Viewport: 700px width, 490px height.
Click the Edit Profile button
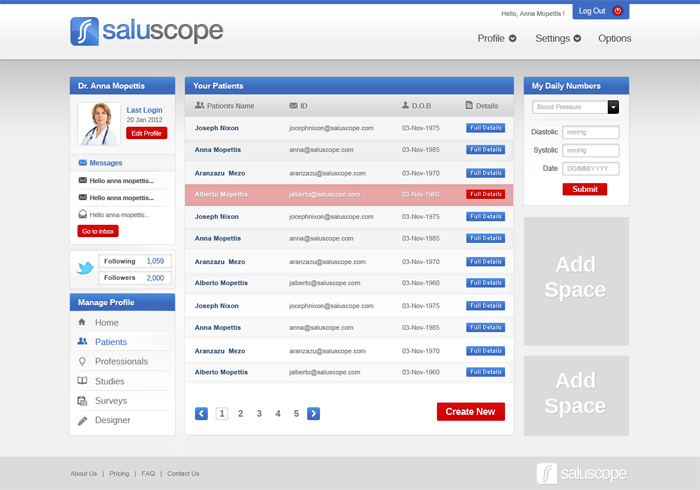click(x=146, y=133)
